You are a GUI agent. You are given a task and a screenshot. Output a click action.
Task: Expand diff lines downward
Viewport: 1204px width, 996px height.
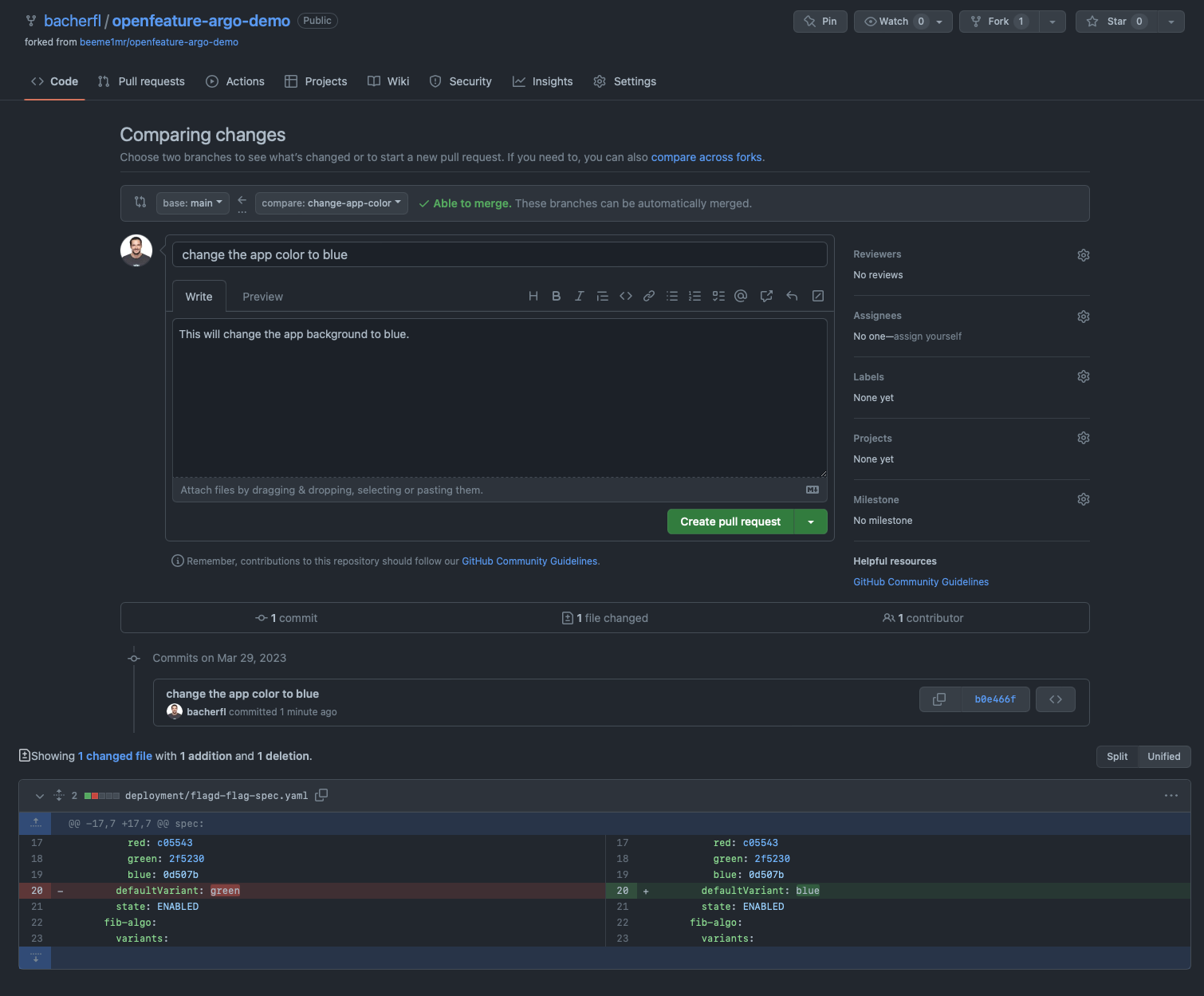tap(35, 958)
